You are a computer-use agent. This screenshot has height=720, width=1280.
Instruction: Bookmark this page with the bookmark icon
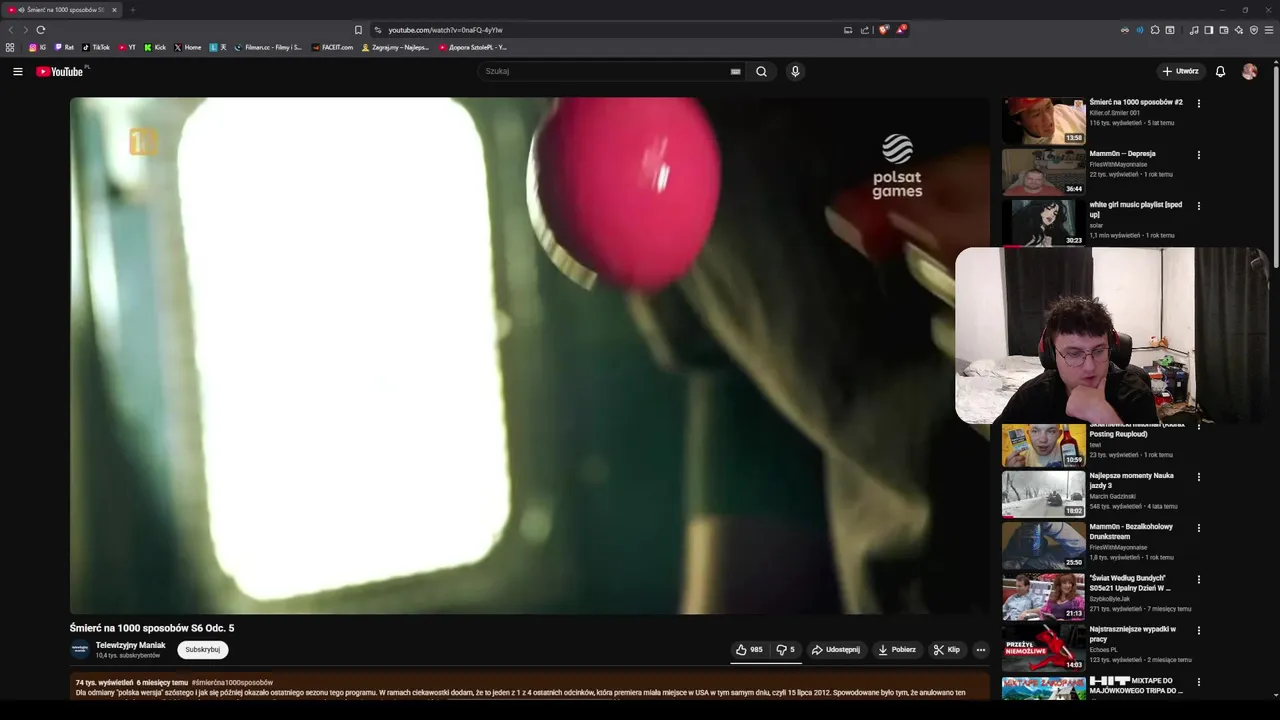pyautogui.click(x=358, y=30)
